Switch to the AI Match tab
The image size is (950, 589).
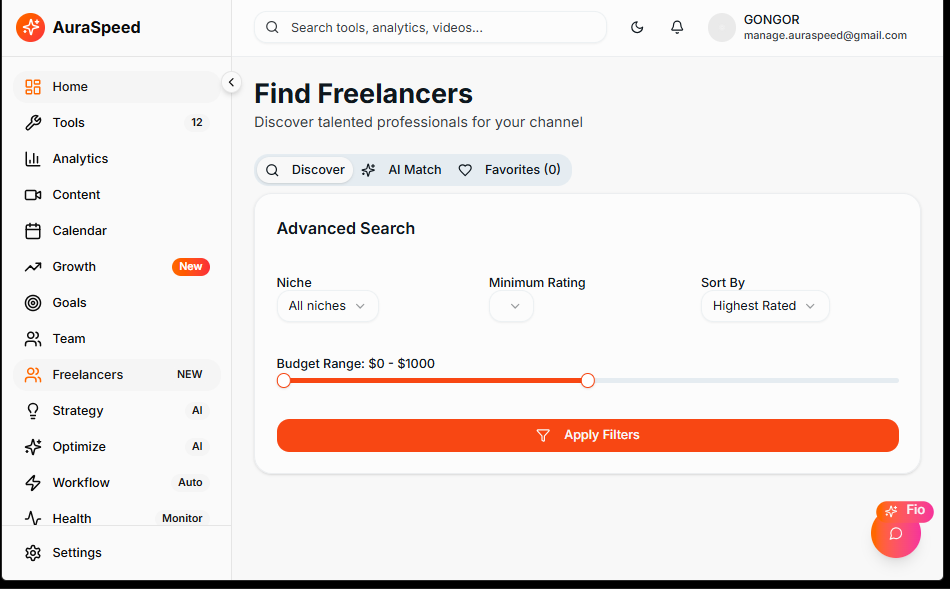pos(402,170)
